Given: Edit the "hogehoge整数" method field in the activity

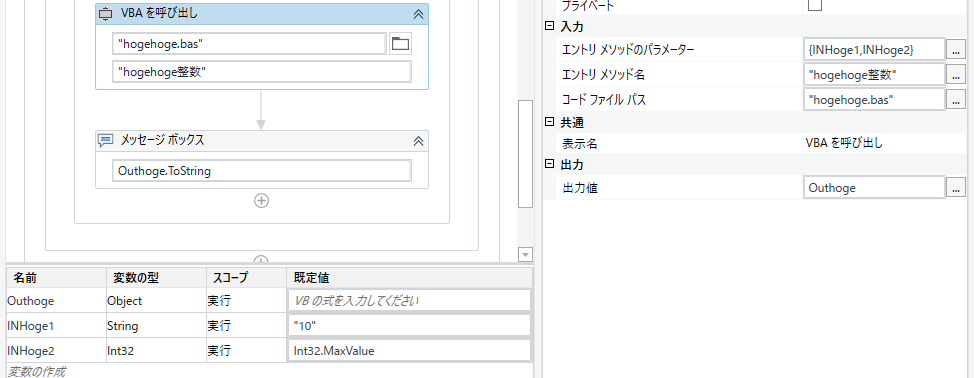Looking at the screenshot, I should point(262,72).
